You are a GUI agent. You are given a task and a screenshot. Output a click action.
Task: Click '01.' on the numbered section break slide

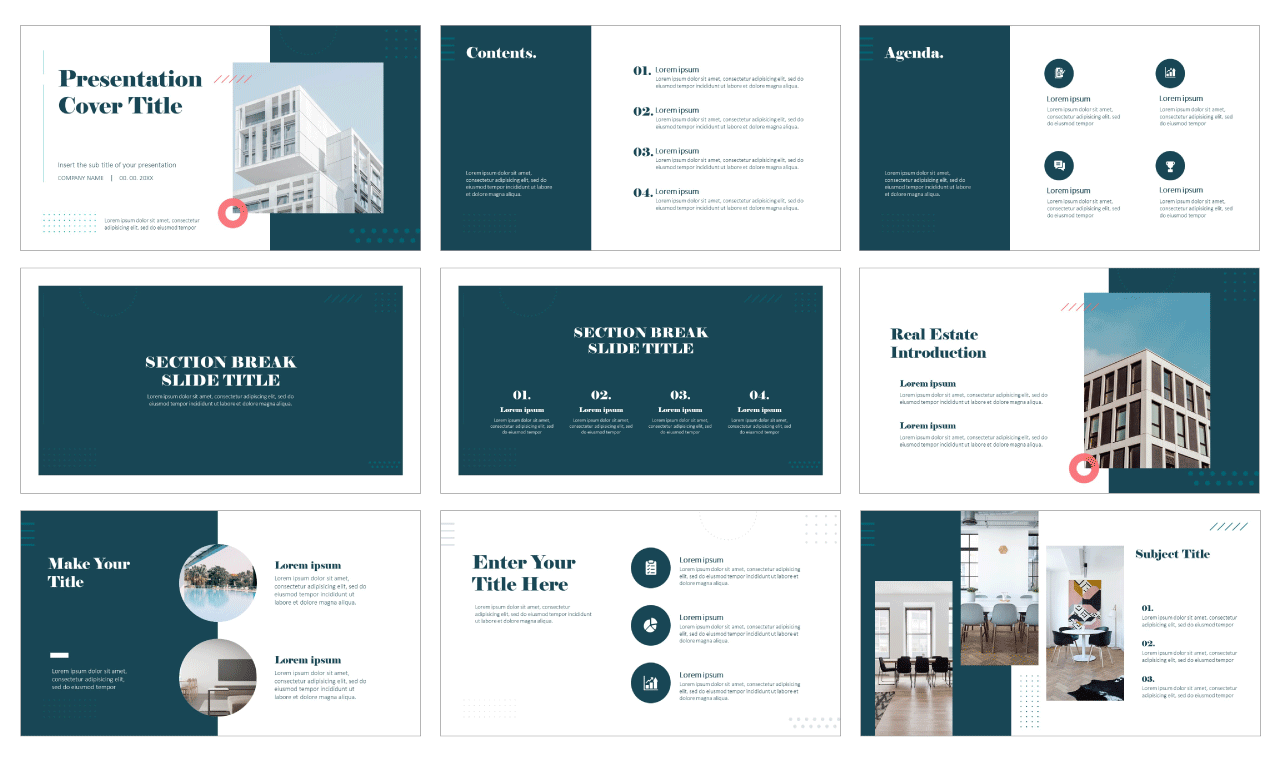pyautogui.click(x=521, y=395)
